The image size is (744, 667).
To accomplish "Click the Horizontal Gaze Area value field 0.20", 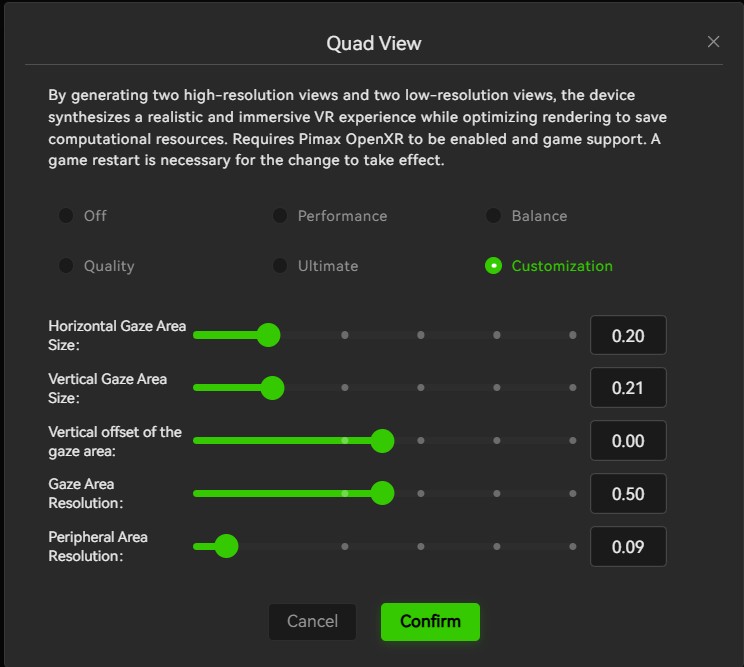I will (x=628, y=335).
